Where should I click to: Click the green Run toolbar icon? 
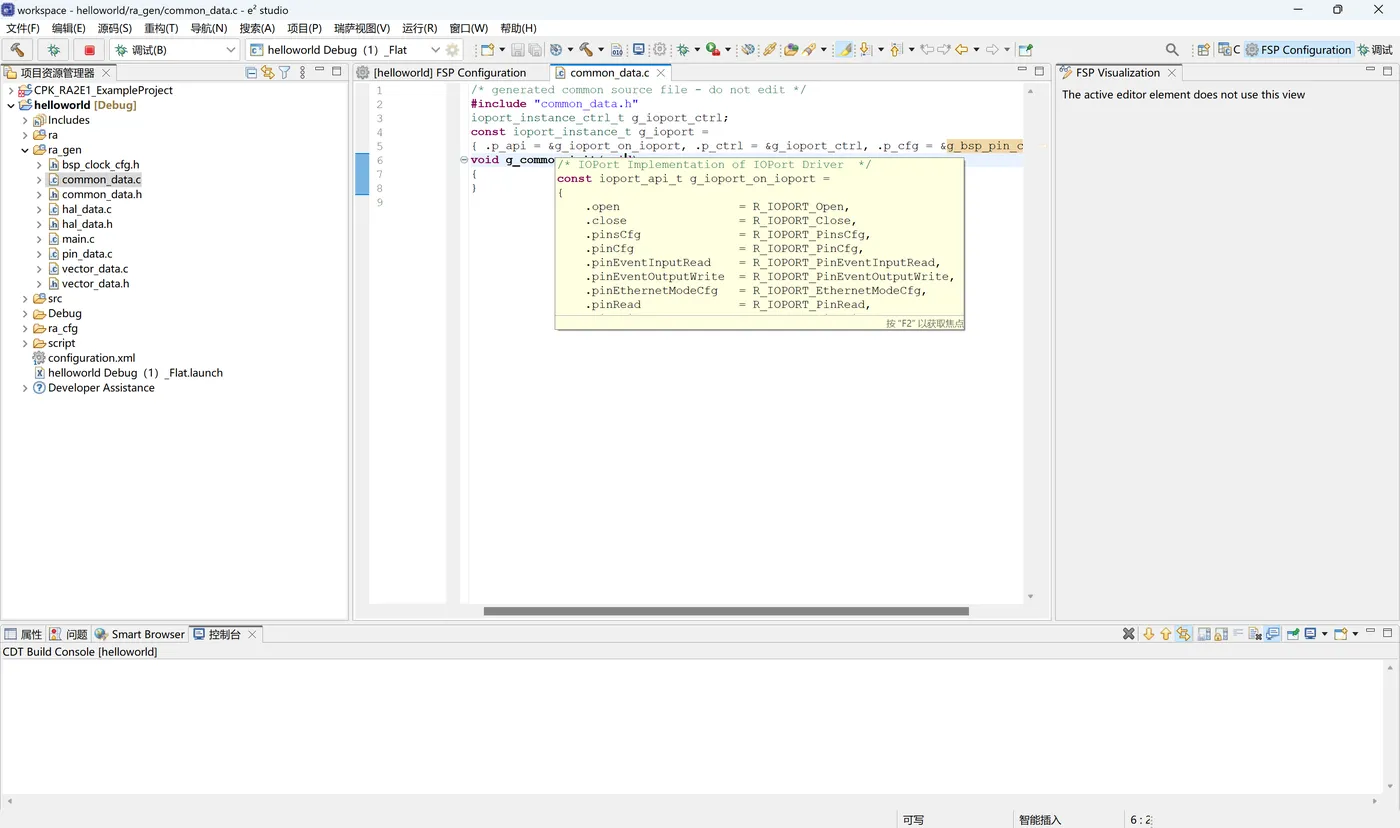coord(712,49)
